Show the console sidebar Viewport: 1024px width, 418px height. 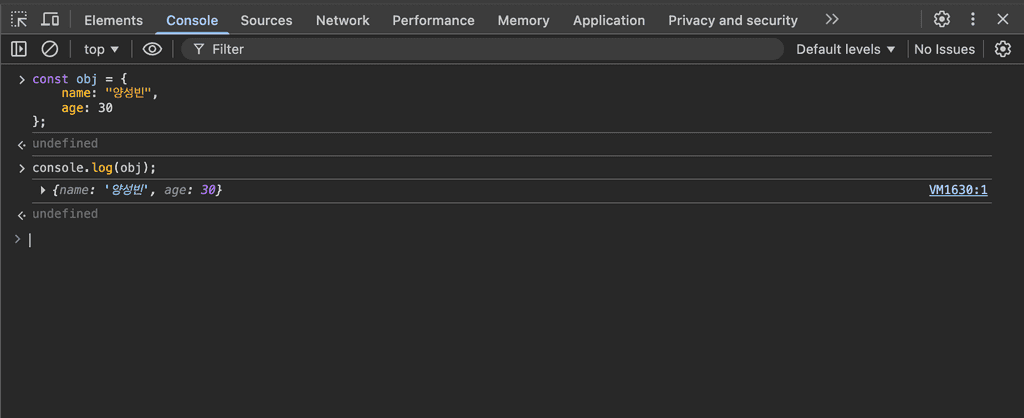[19, 49]
